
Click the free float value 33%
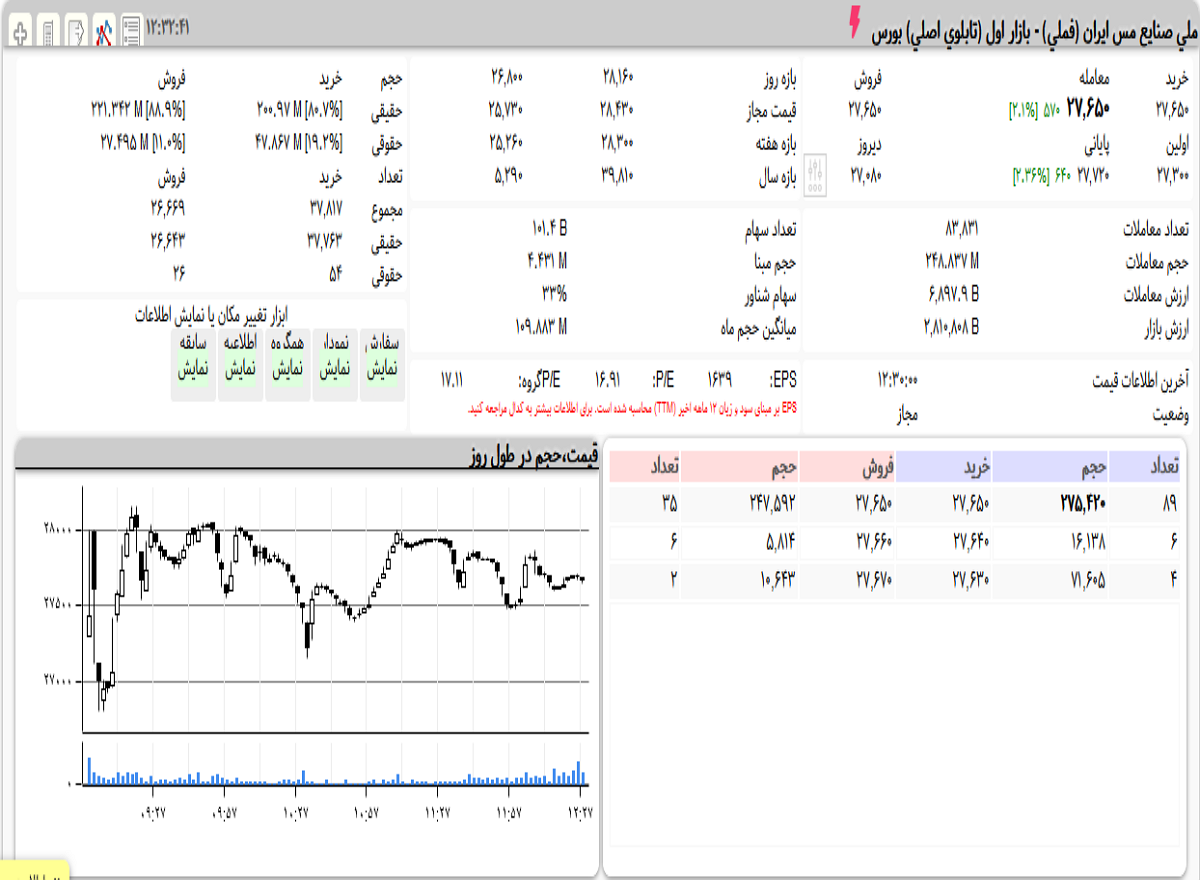pos(554,294)
